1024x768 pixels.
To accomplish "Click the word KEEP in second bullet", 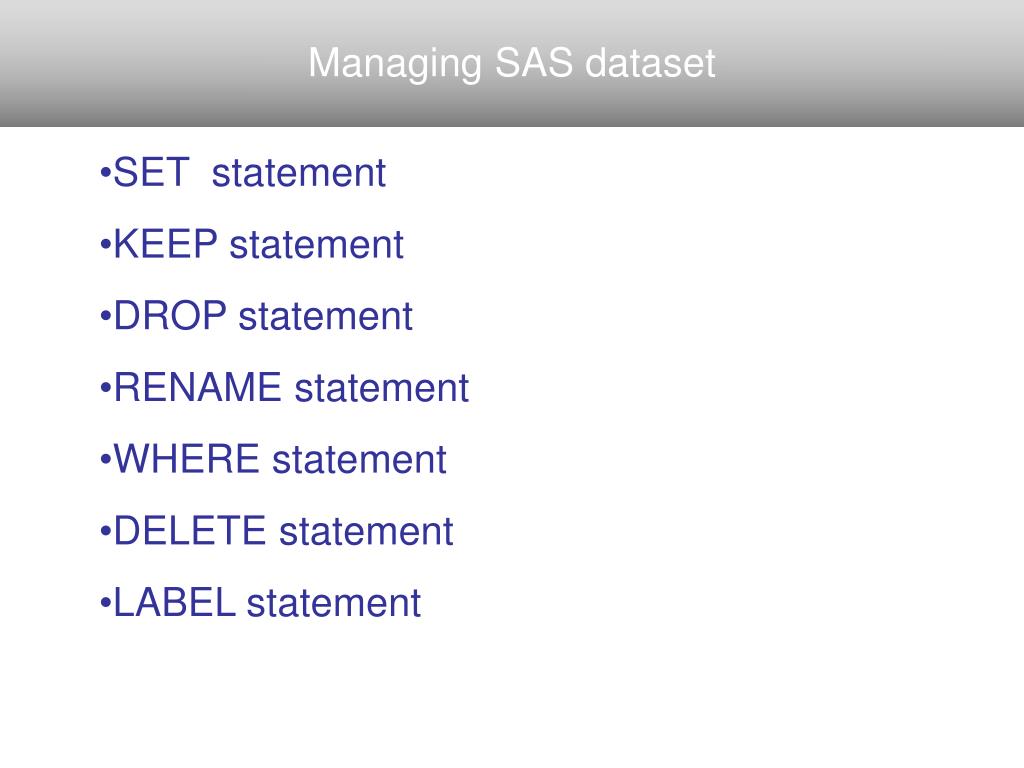I will click(x=166, y=244).
